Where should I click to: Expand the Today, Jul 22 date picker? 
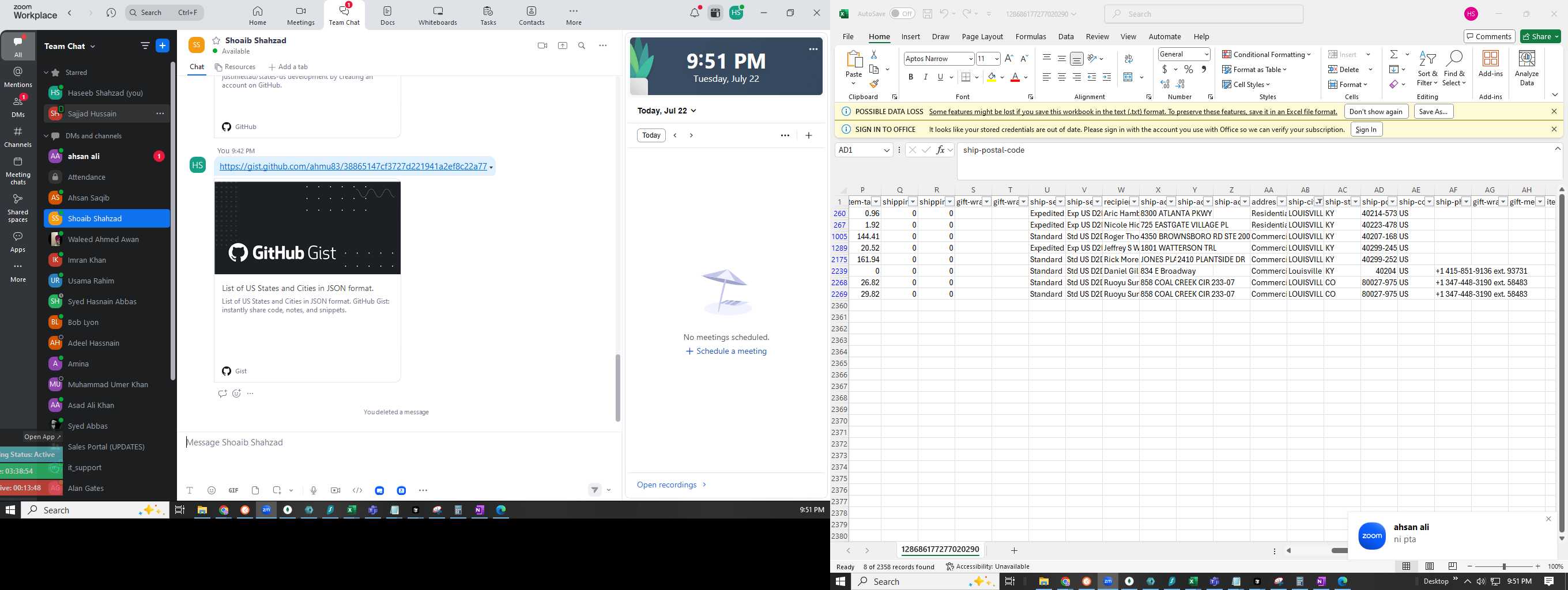click(666, 111)
